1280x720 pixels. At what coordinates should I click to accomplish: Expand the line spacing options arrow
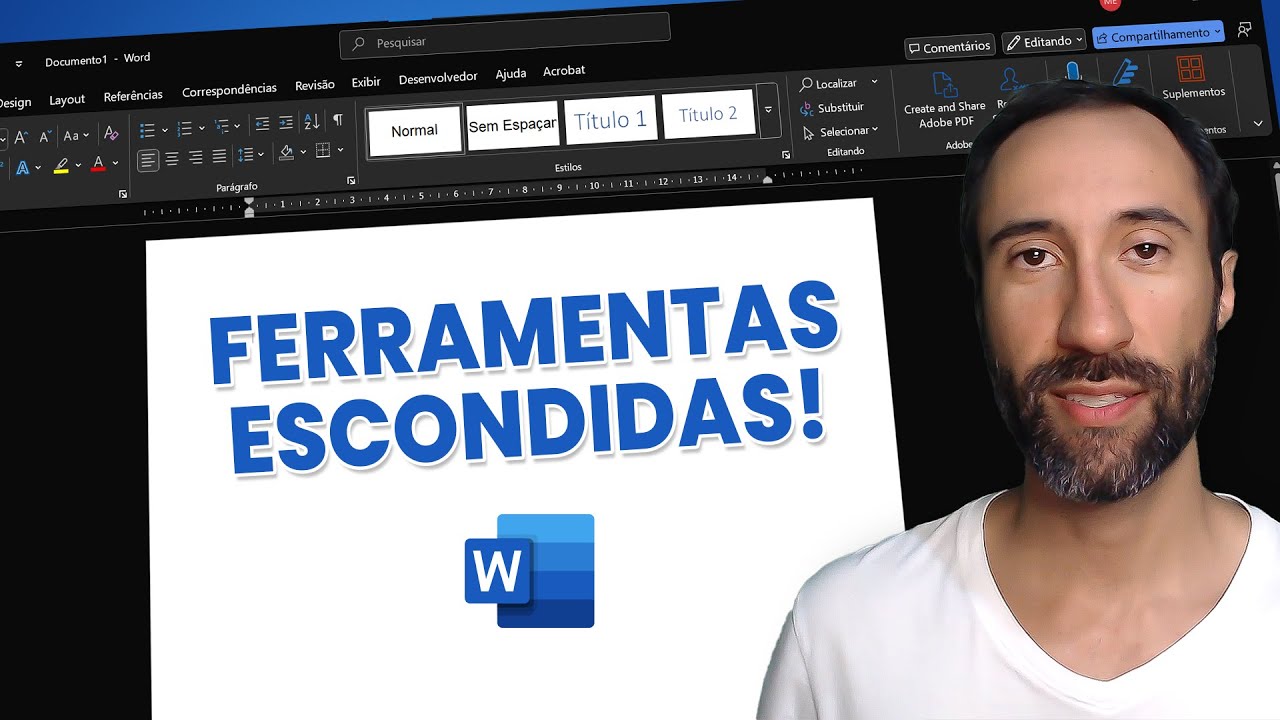261,155
